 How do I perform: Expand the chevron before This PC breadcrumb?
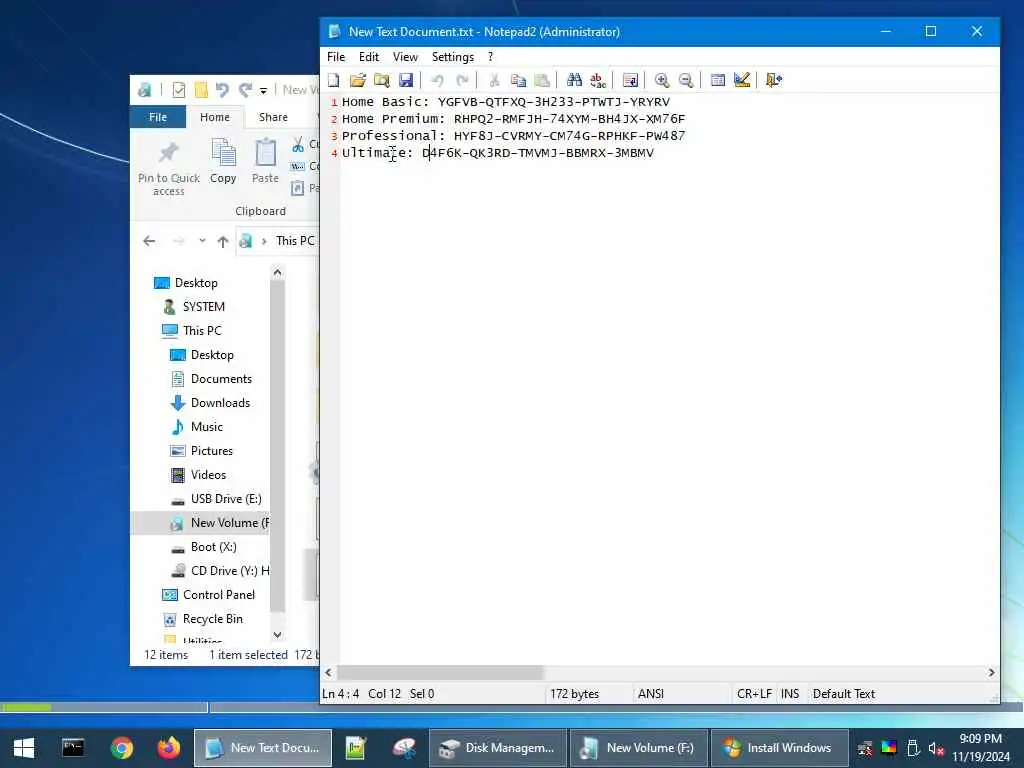(264, 241)
